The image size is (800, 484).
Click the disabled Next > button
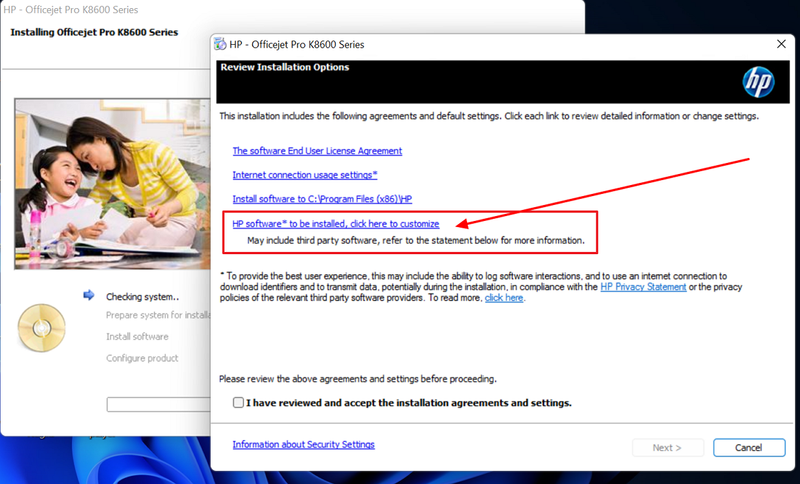[x=668, y=448]
